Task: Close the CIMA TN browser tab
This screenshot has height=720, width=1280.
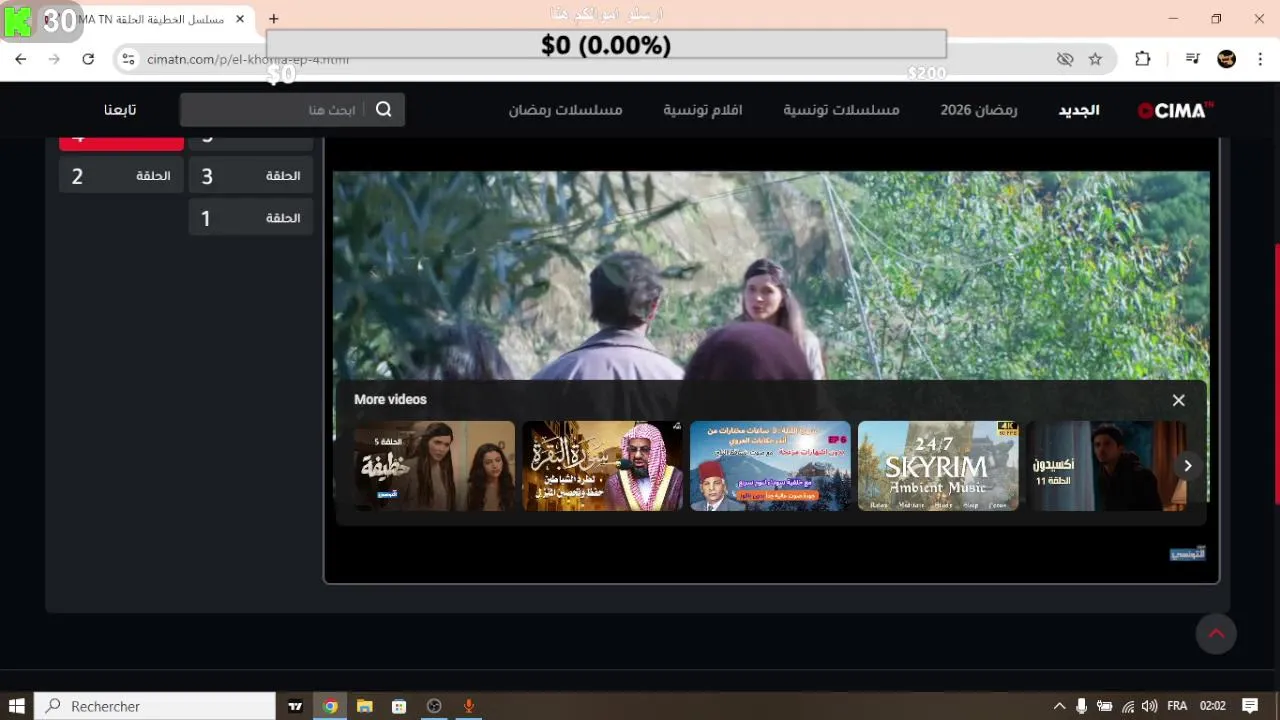Action: point(240,18)
